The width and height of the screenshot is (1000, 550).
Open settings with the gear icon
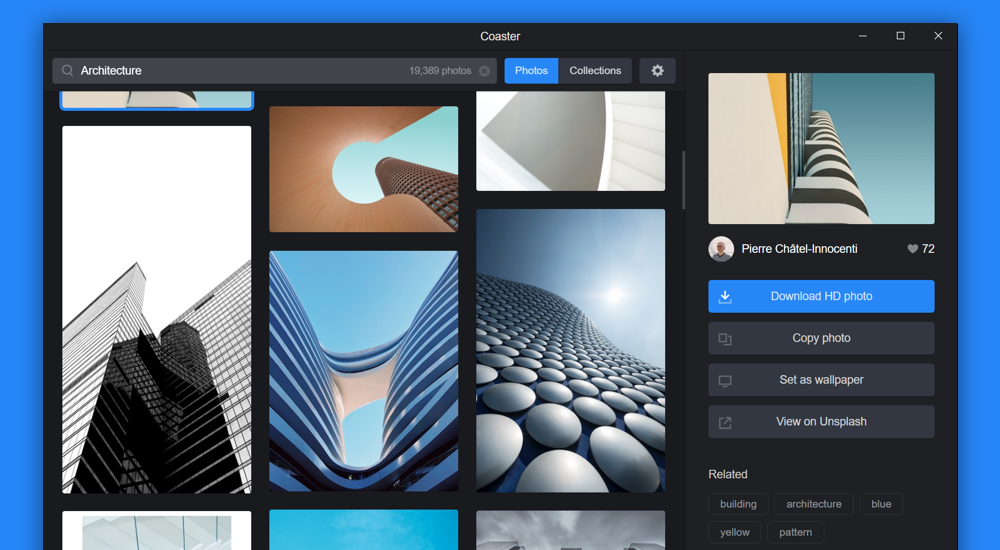coord(658,71)
